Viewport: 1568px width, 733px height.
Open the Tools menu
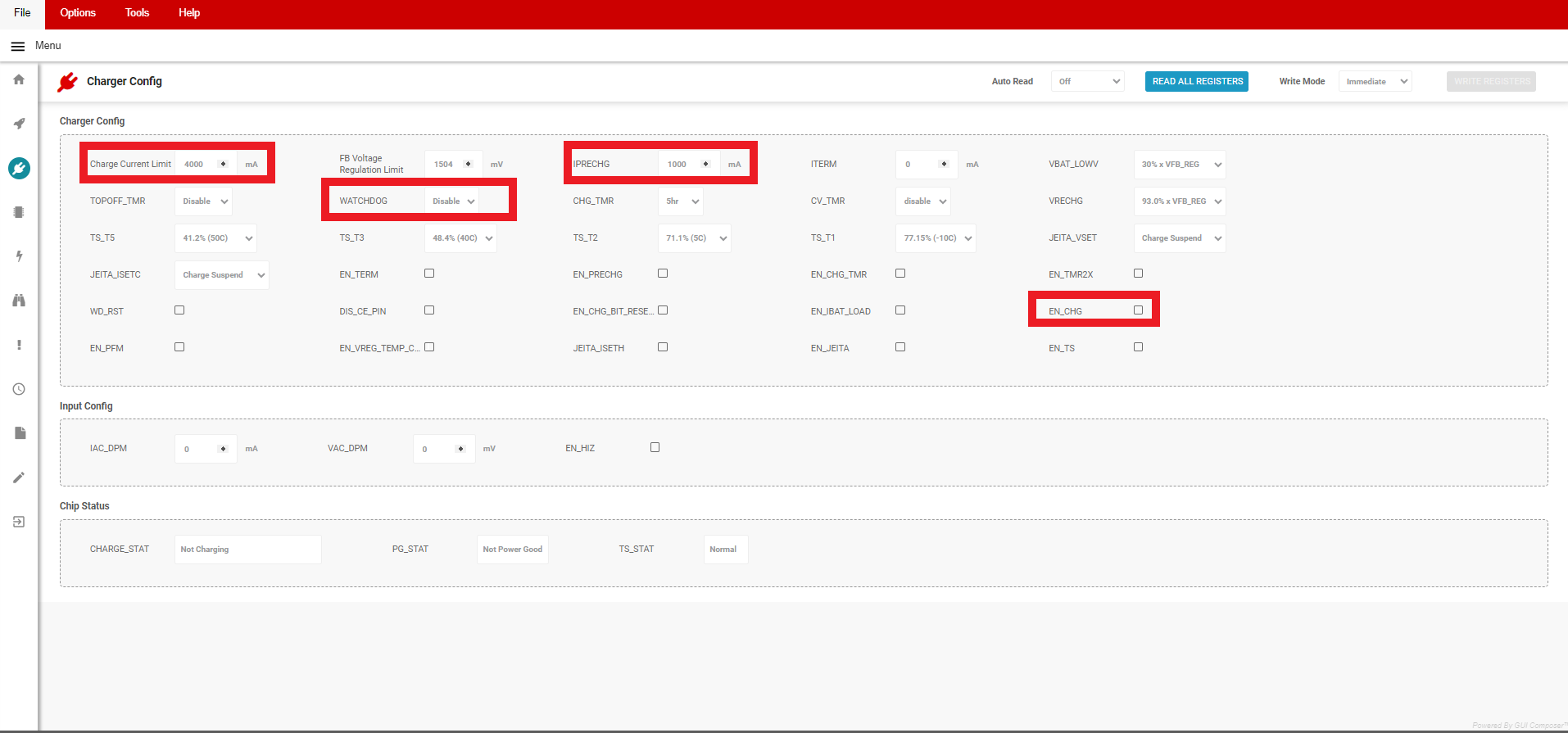click(x=137, y=13)
